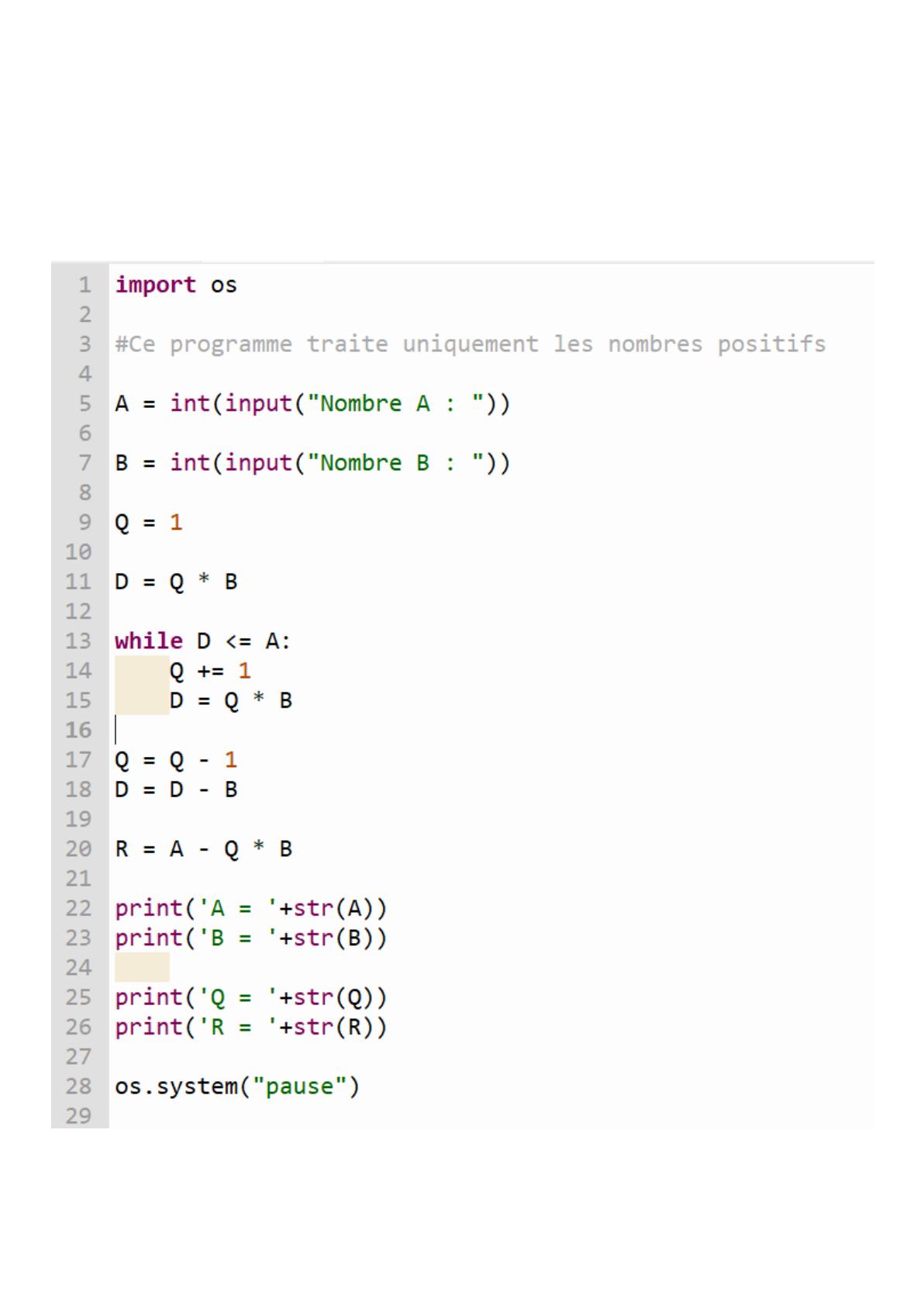Click the indentation block before line 15
Screen dimensions: 924x1306
tap(142, 700)
